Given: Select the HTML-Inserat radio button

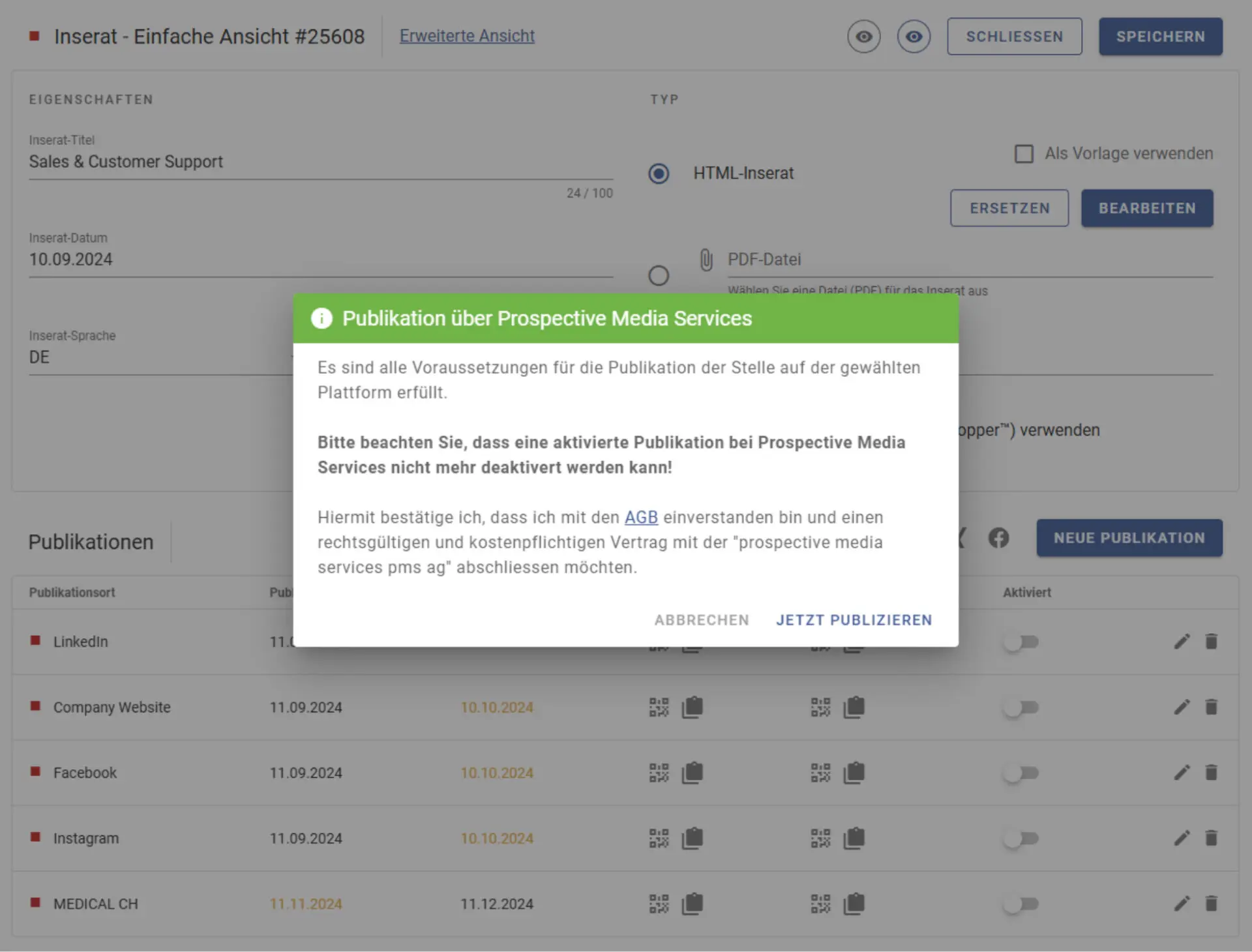Looking at the screenshot, I should pyautogui.click(x=659, y=173).
